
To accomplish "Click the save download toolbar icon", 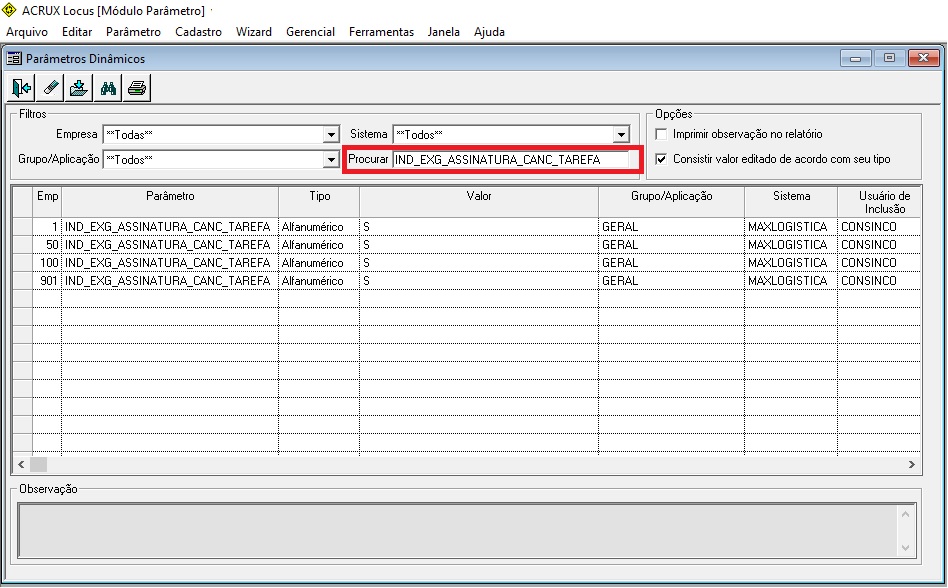I will 79,88.
